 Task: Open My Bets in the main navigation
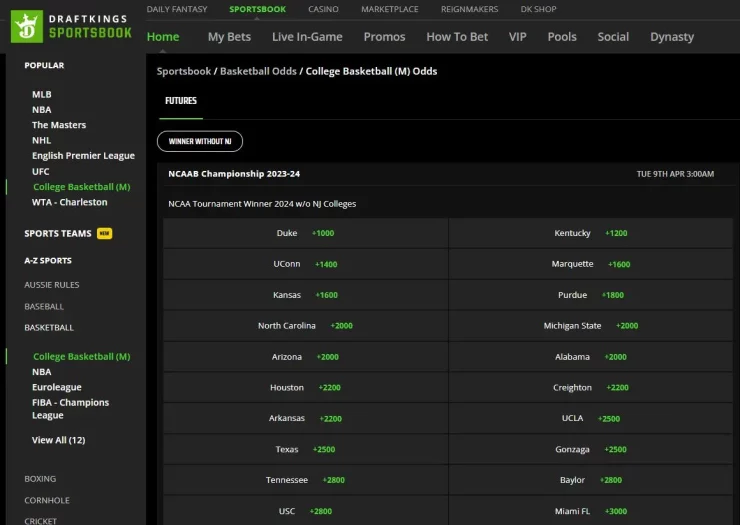(229, 37)
